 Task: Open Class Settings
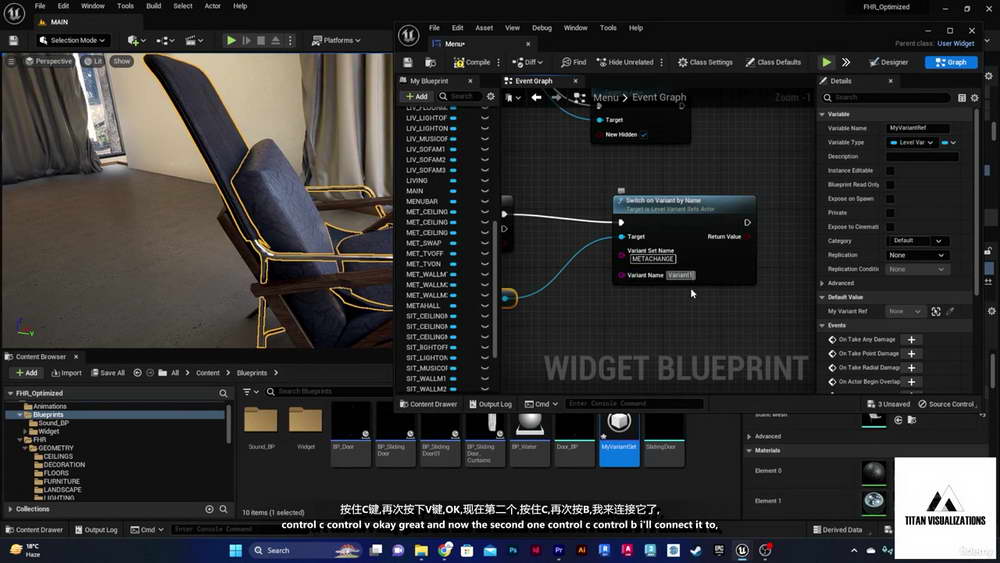(x=705, y=62)
